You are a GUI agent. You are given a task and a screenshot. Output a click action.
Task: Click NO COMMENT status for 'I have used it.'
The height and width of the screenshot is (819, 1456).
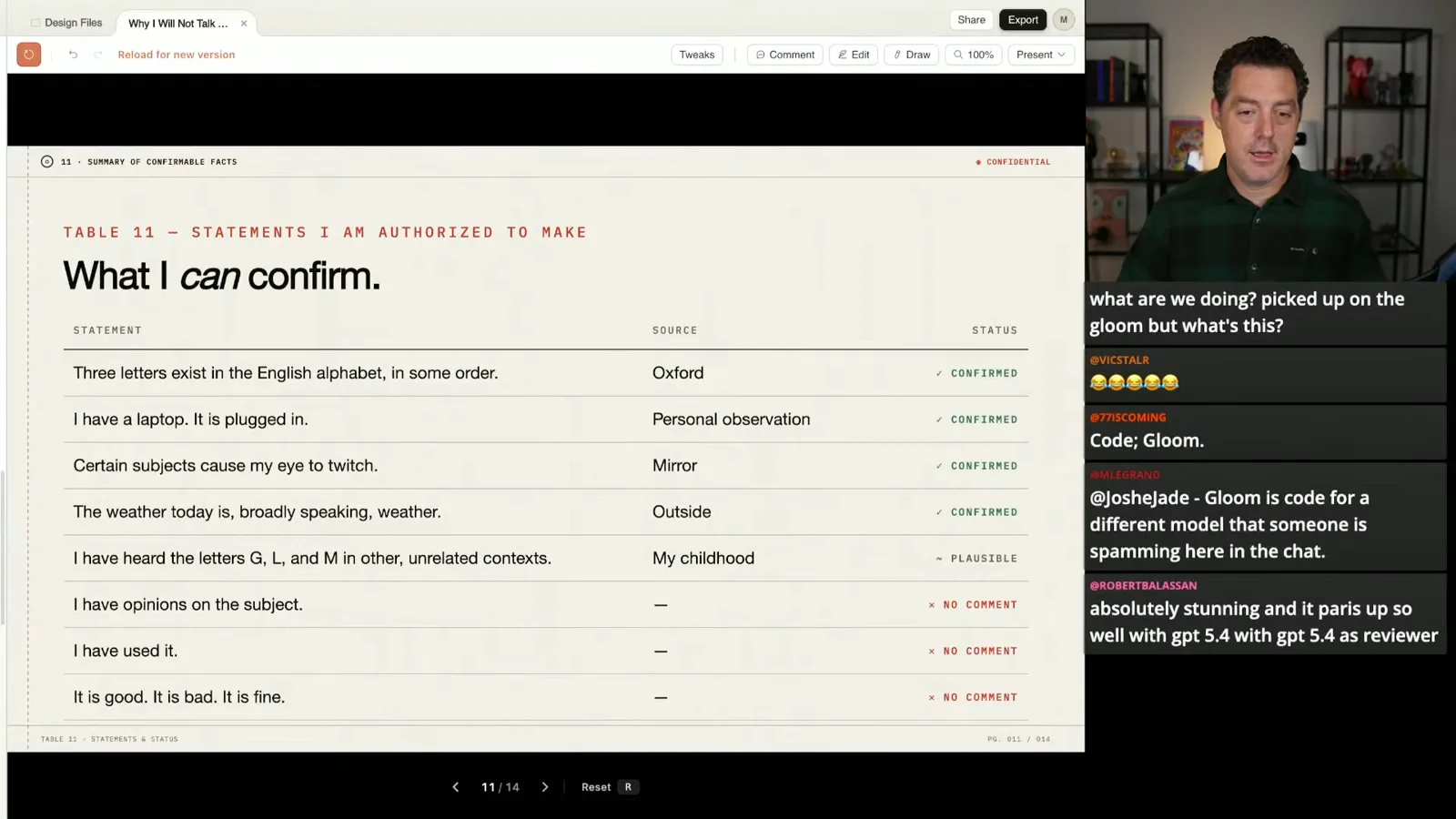pyautogui.click(x=973, y=652)
